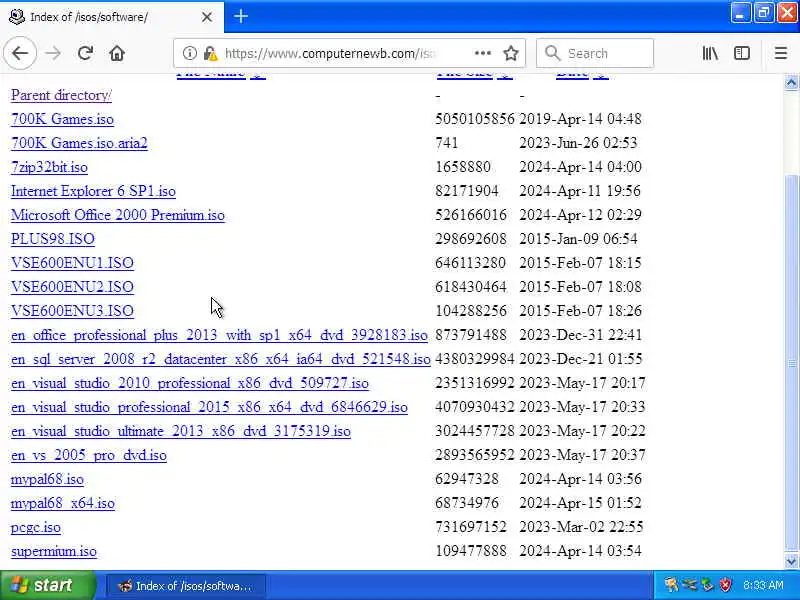The width and height of the screenshot is (800, 600).
Task: Show site information icon in address bar
Action: tap(189, 53)
